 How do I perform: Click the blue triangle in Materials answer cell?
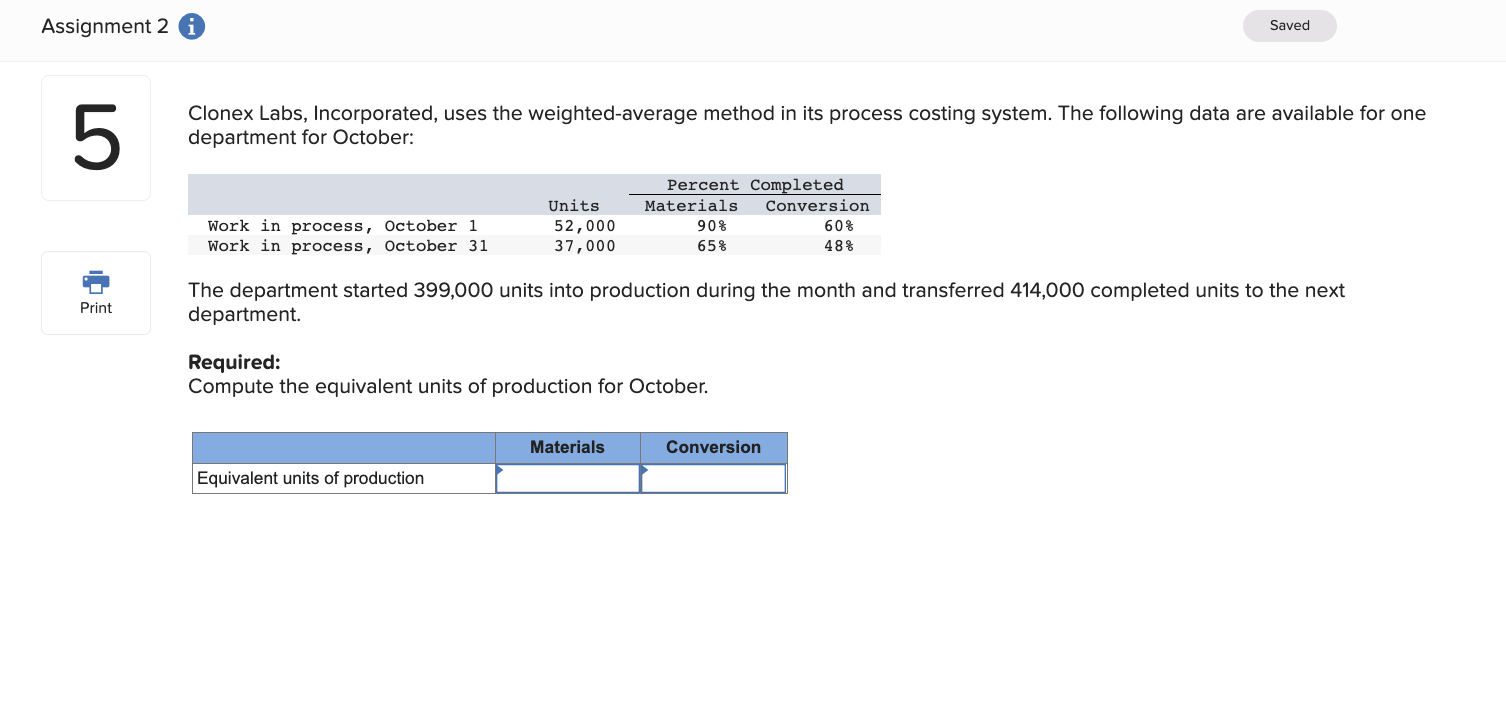pos(500,470)
